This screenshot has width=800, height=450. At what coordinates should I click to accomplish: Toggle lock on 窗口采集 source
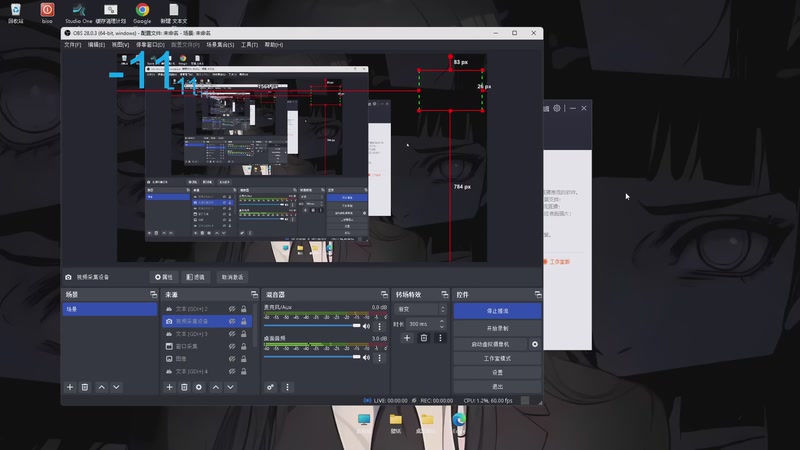tap(243, 346)
